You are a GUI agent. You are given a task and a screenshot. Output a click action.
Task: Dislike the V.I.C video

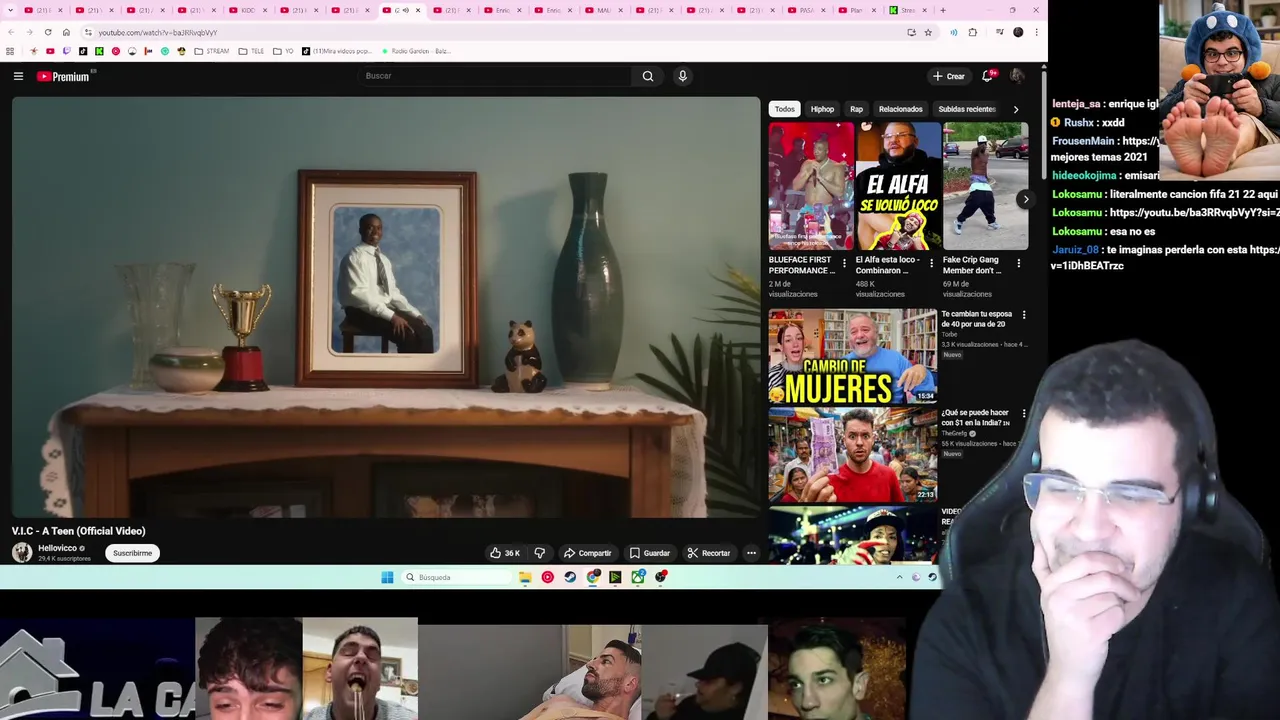click(540, 553)
